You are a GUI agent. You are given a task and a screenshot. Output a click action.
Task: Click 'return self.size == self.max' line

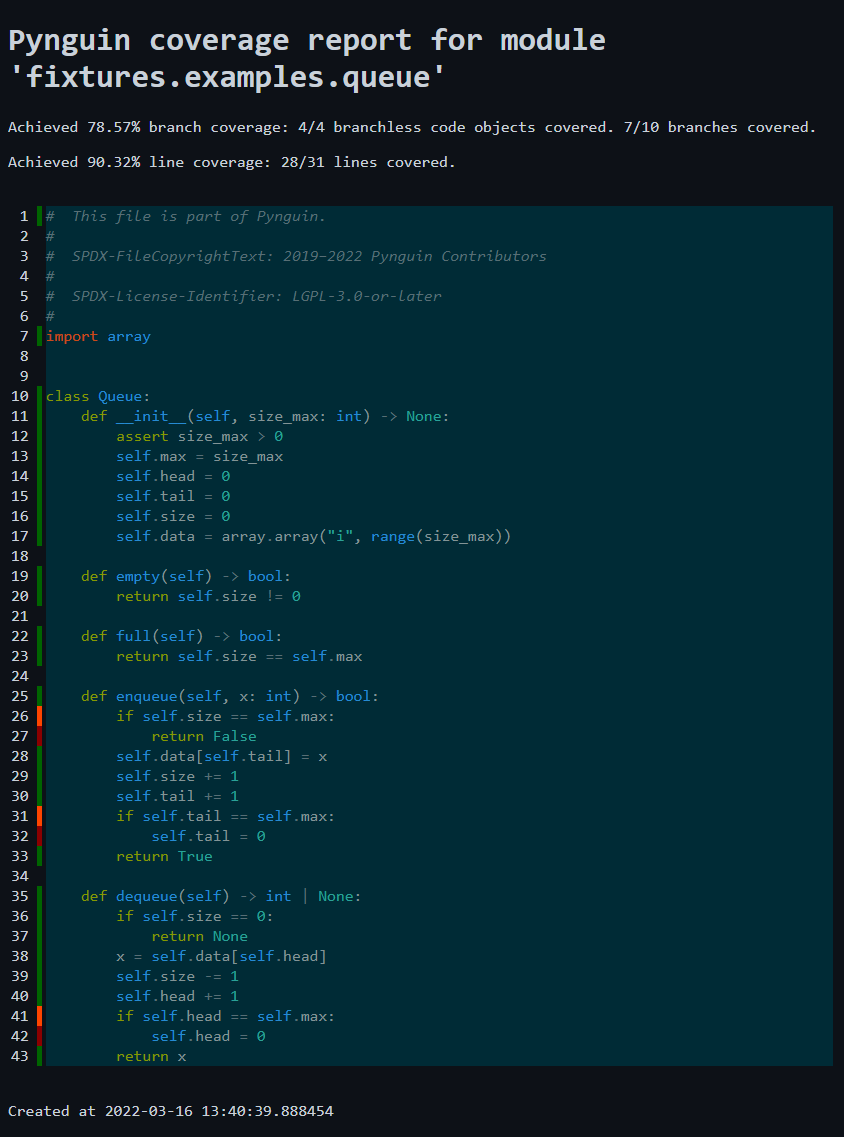tap(239, 656)
